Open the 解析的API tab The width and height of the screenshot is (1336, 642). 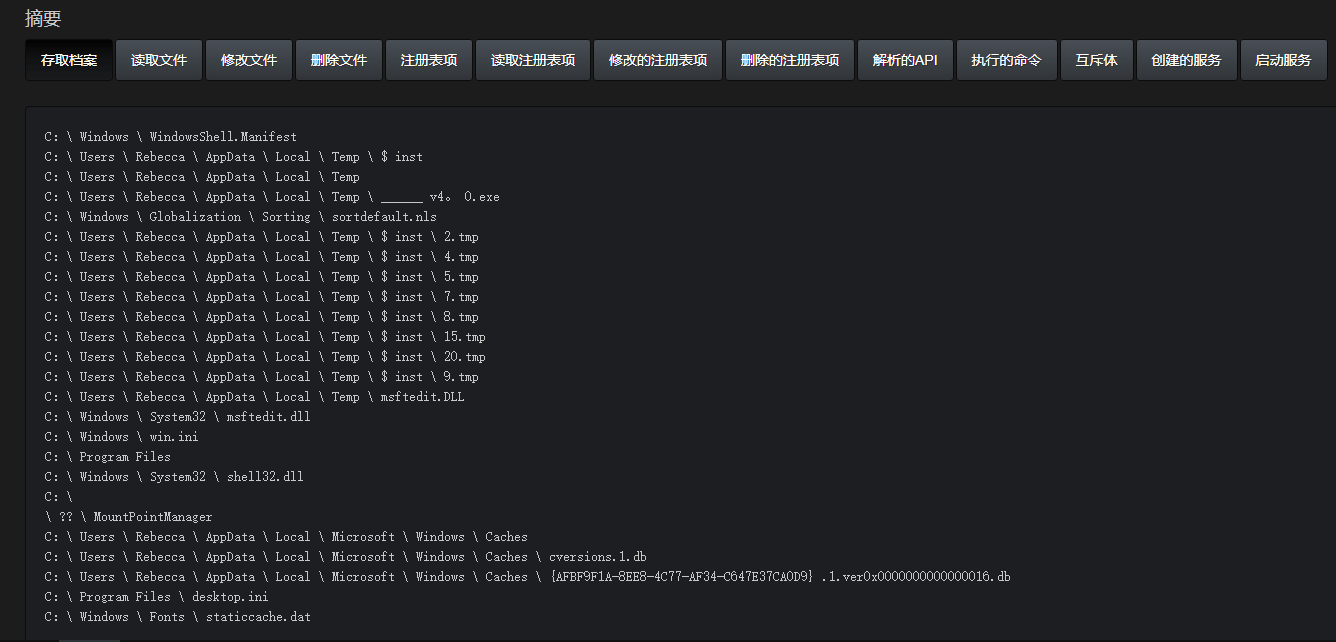[905, 60]
